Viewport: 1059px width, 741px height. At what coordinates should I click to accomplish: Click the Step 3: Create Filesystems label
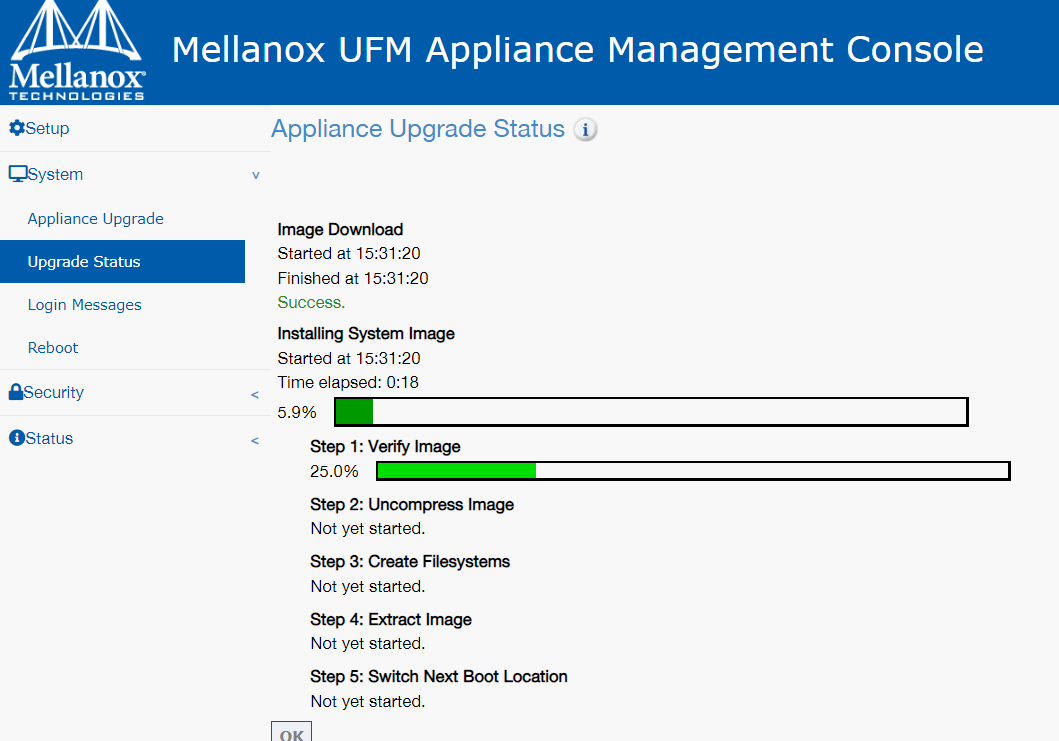click(x=410, y=562)
